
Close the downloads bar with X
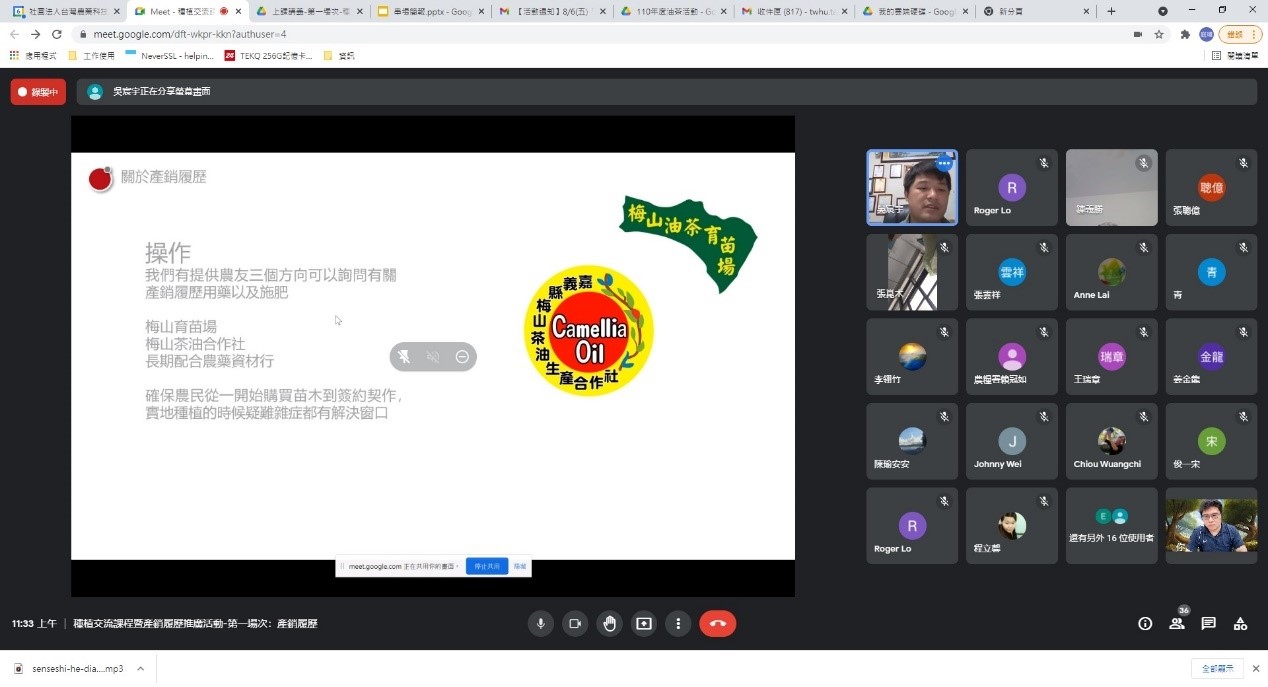(1254, 668)
